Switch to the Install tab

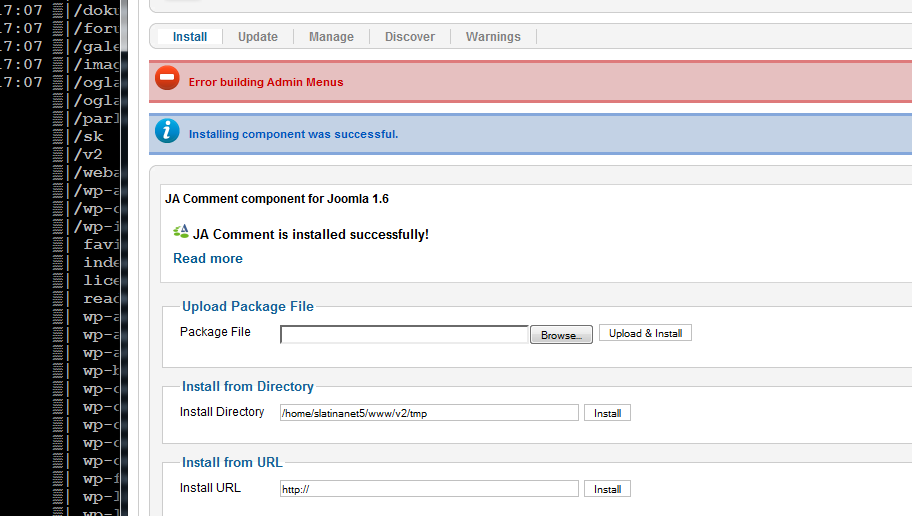point(190,37)
